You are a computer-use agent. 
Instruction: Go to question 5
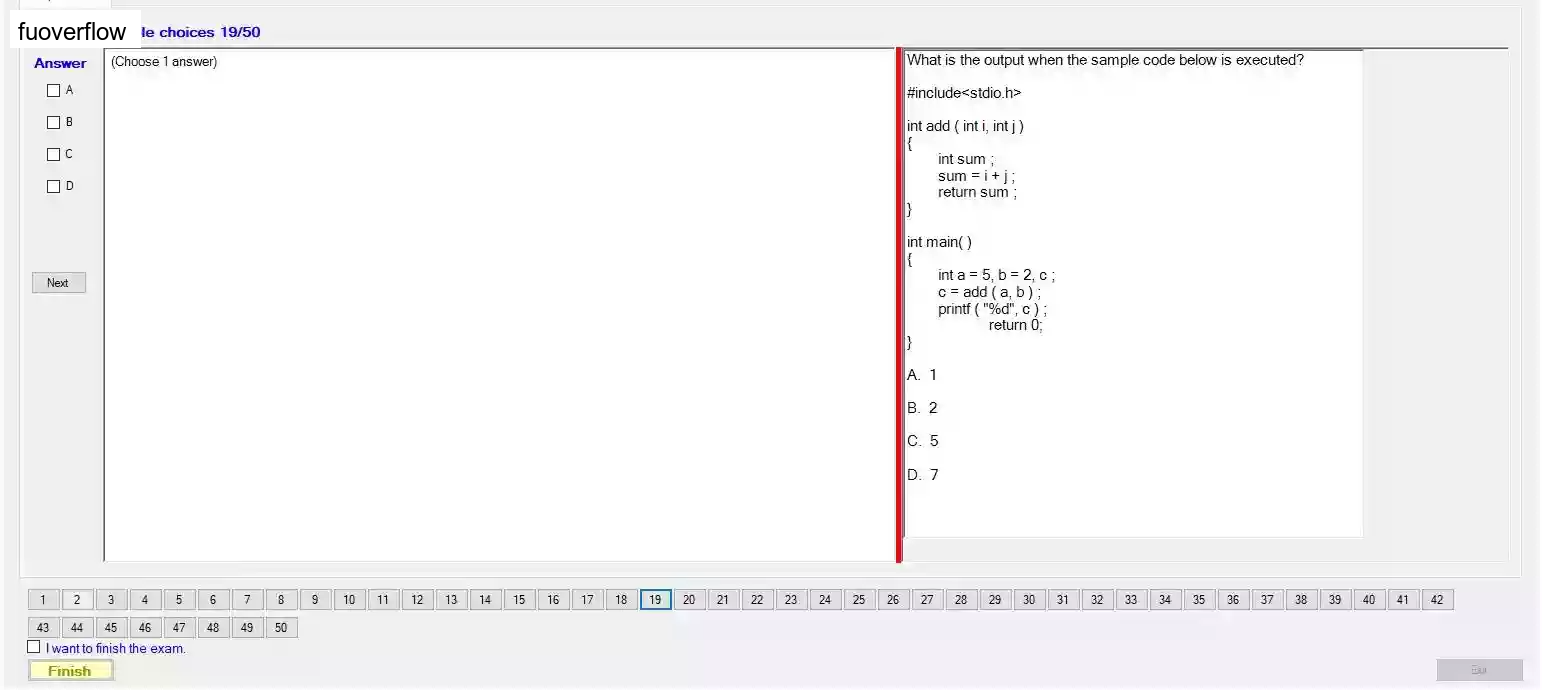pos(179,600)
